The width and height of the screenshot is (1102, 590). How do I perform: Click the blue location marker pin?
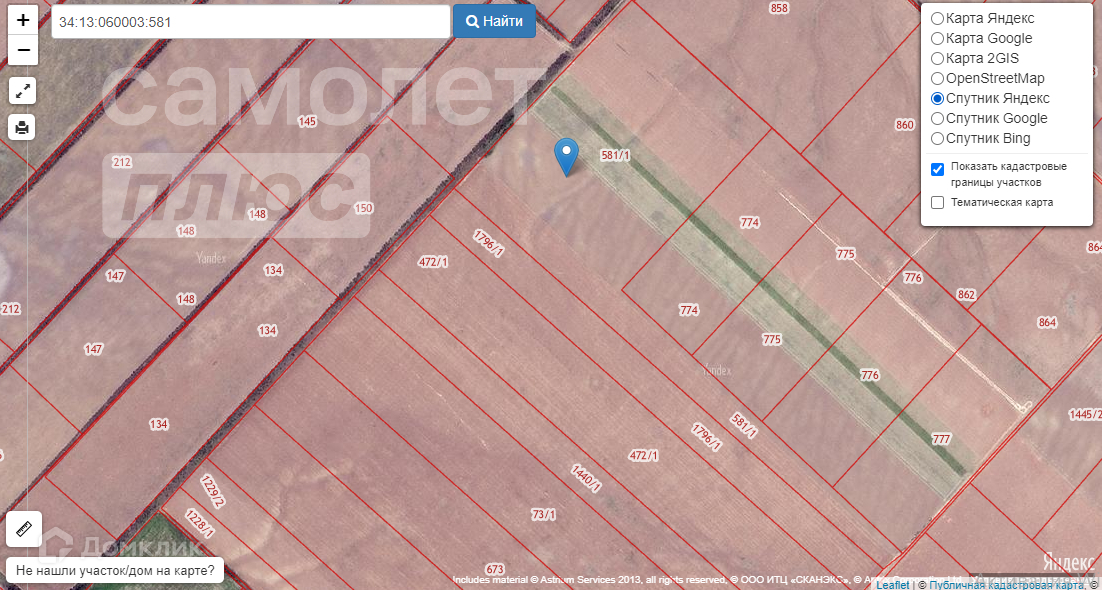pyautogui.click(x=566, y=157)
